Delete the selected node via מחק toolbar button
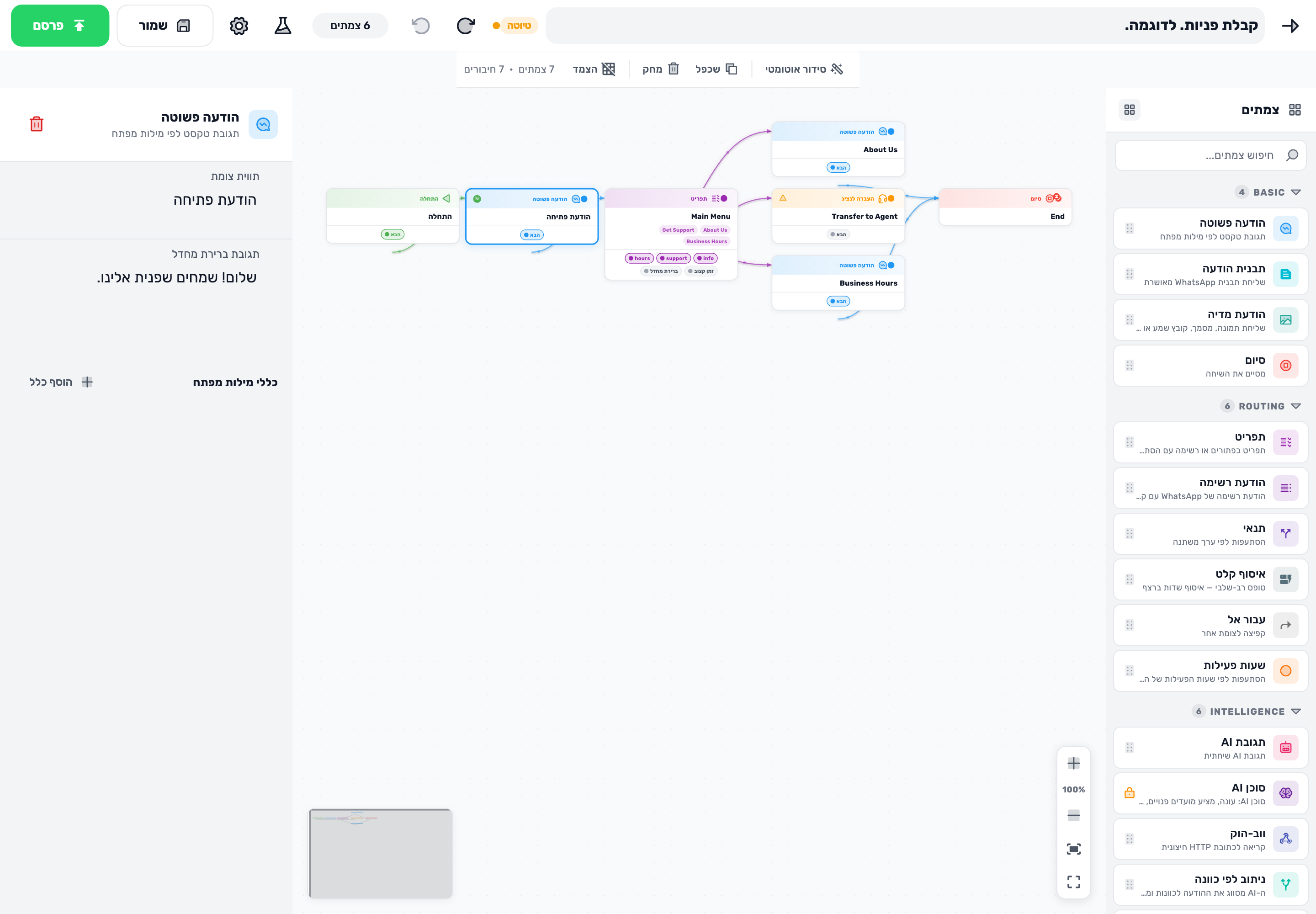 (x=660, y=69)
